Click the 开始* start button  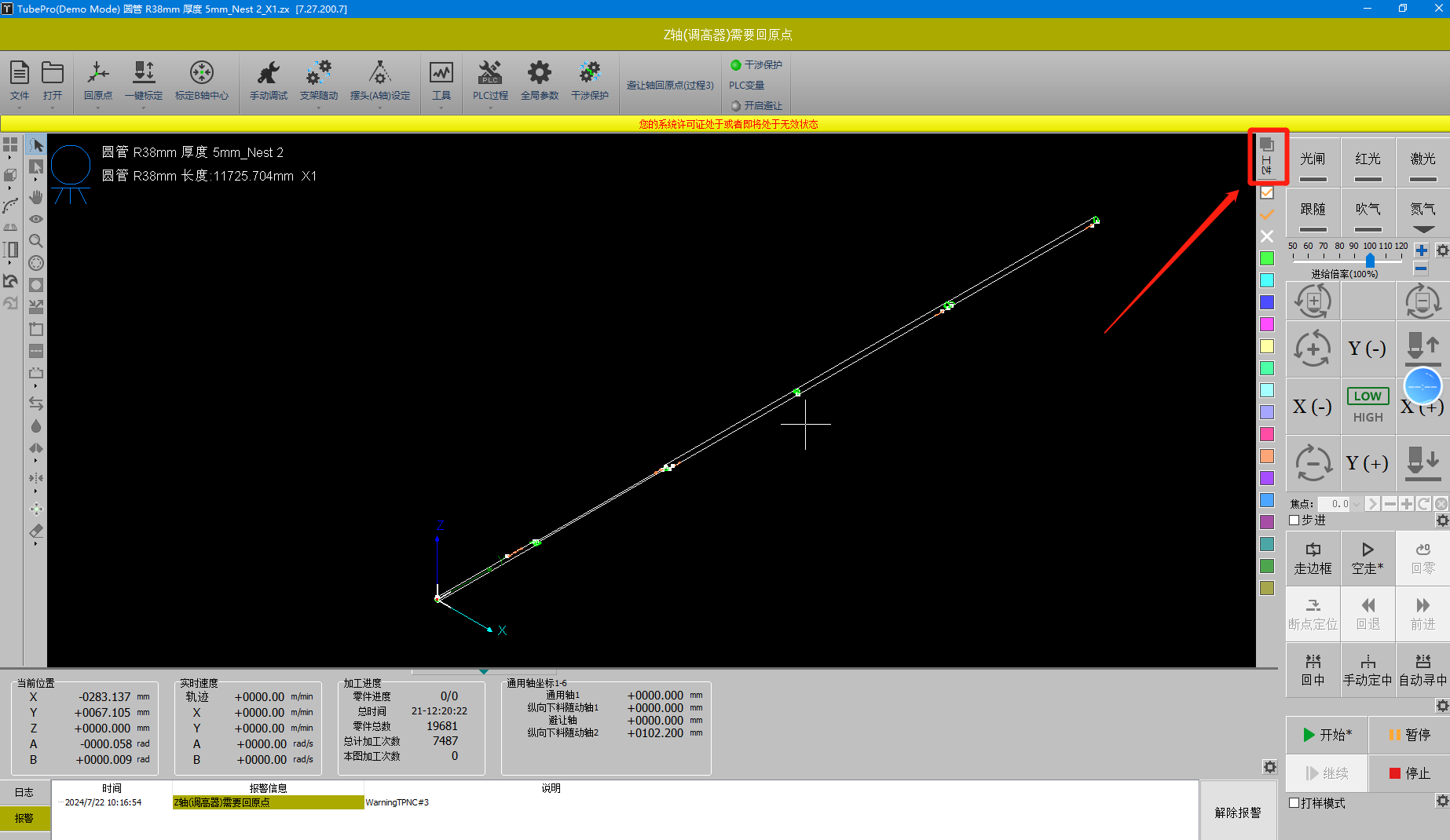point(1327,735)
